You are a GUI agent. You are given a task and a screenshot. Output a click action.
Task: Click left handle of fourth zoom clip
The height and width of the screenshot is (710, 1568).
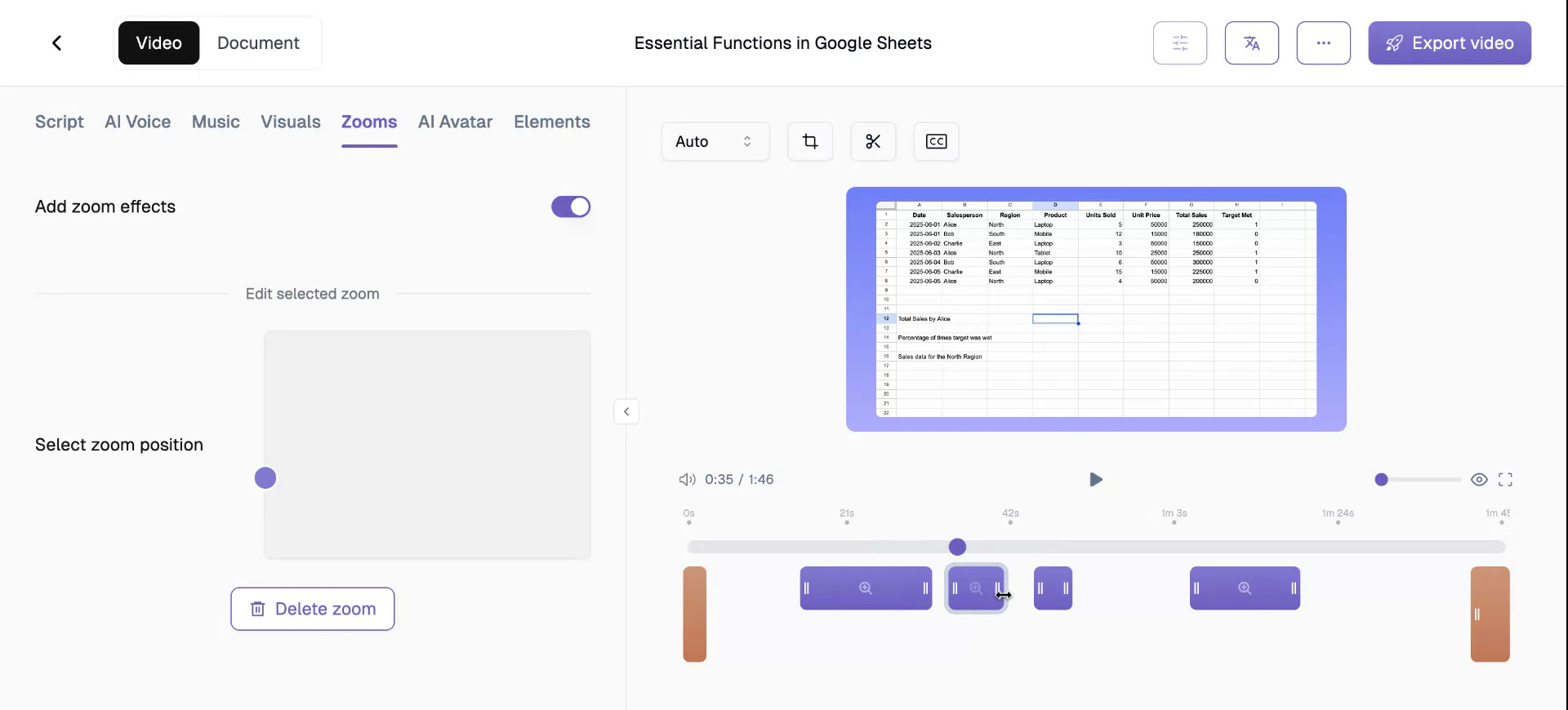[1196, 588]
